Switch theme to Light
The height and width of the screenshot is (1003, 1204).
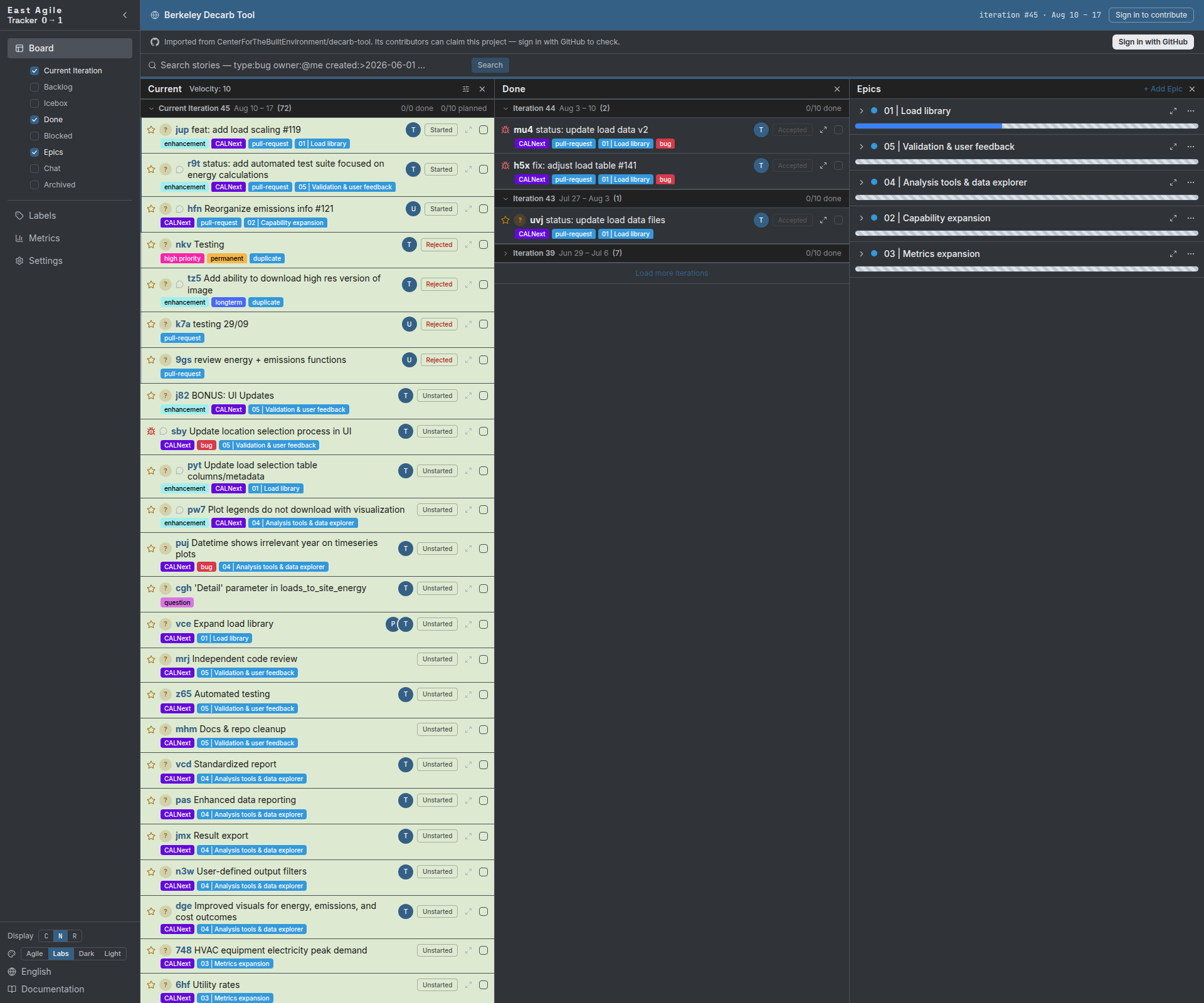113,953
